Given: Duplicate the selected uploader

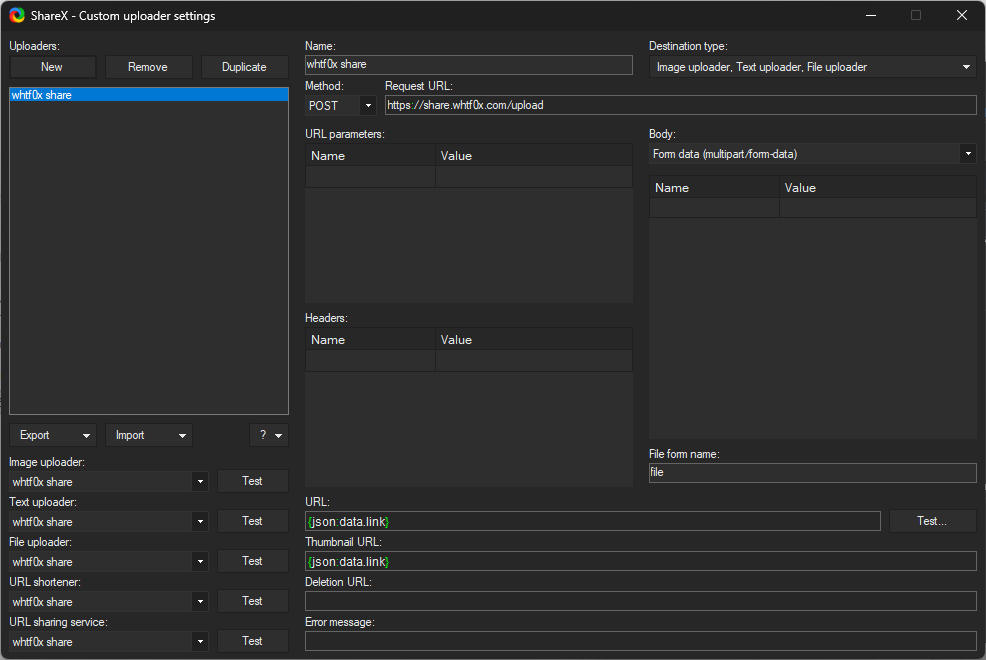Looking at the screenshot, I should click(244, 67).
